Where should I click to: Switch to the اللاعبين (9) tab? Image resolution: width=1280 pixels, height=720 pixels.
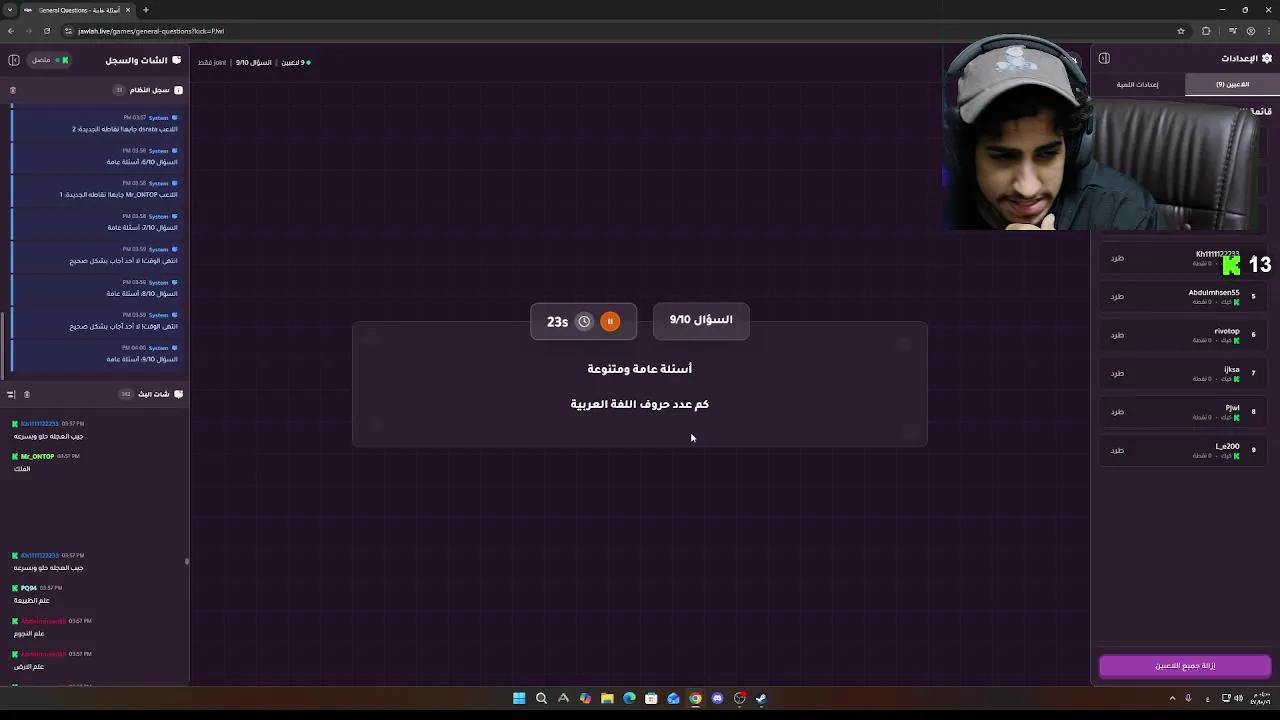pos(1232,84)
